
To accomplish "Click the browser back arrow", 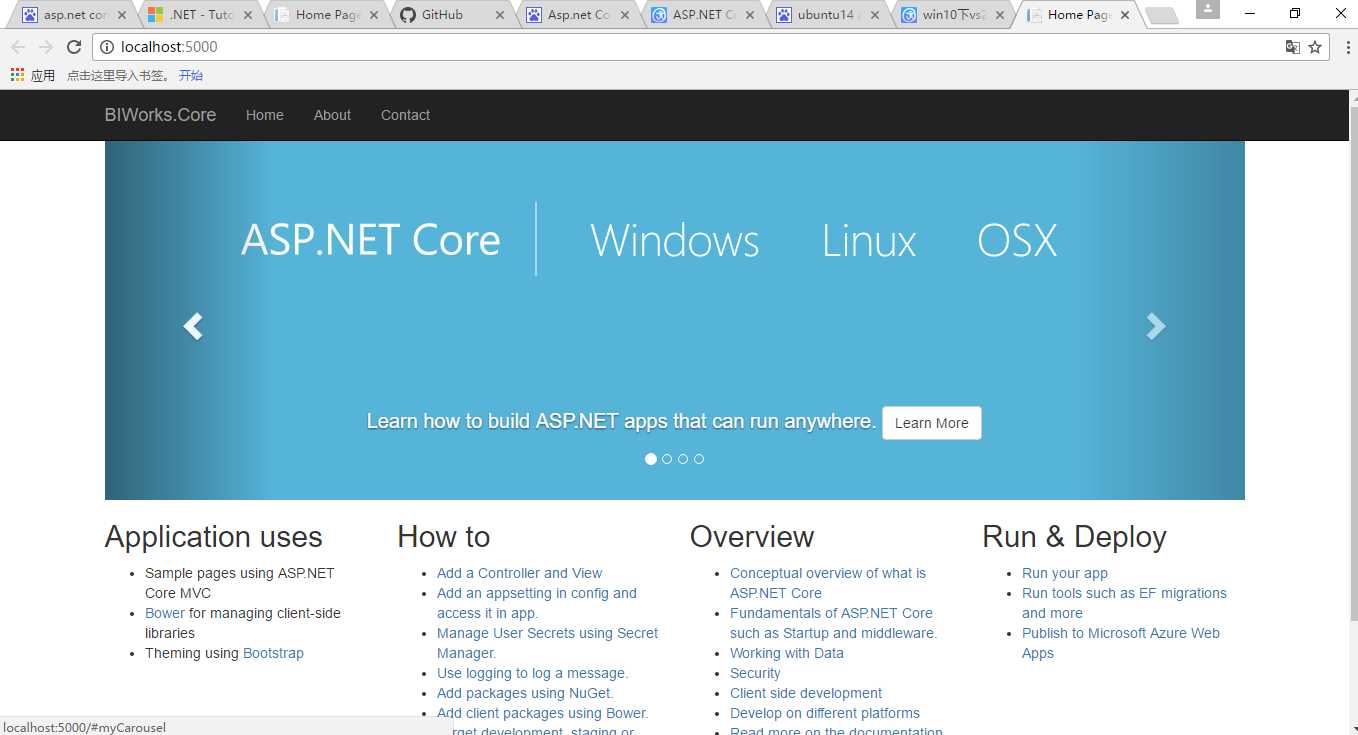I will [x=18, y=47].
